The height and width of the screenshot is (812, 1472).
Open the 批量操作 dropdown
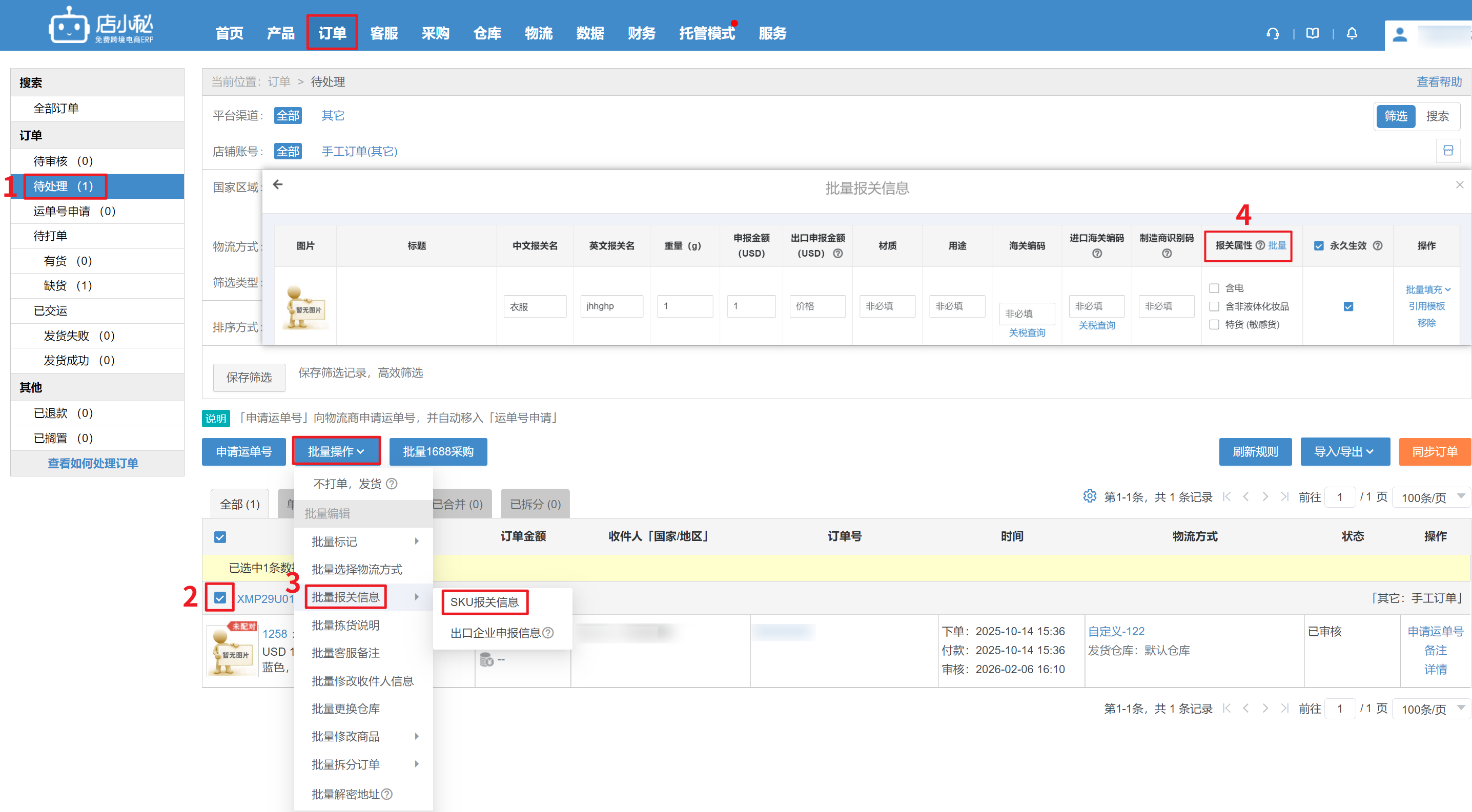[x=336, y=452]
